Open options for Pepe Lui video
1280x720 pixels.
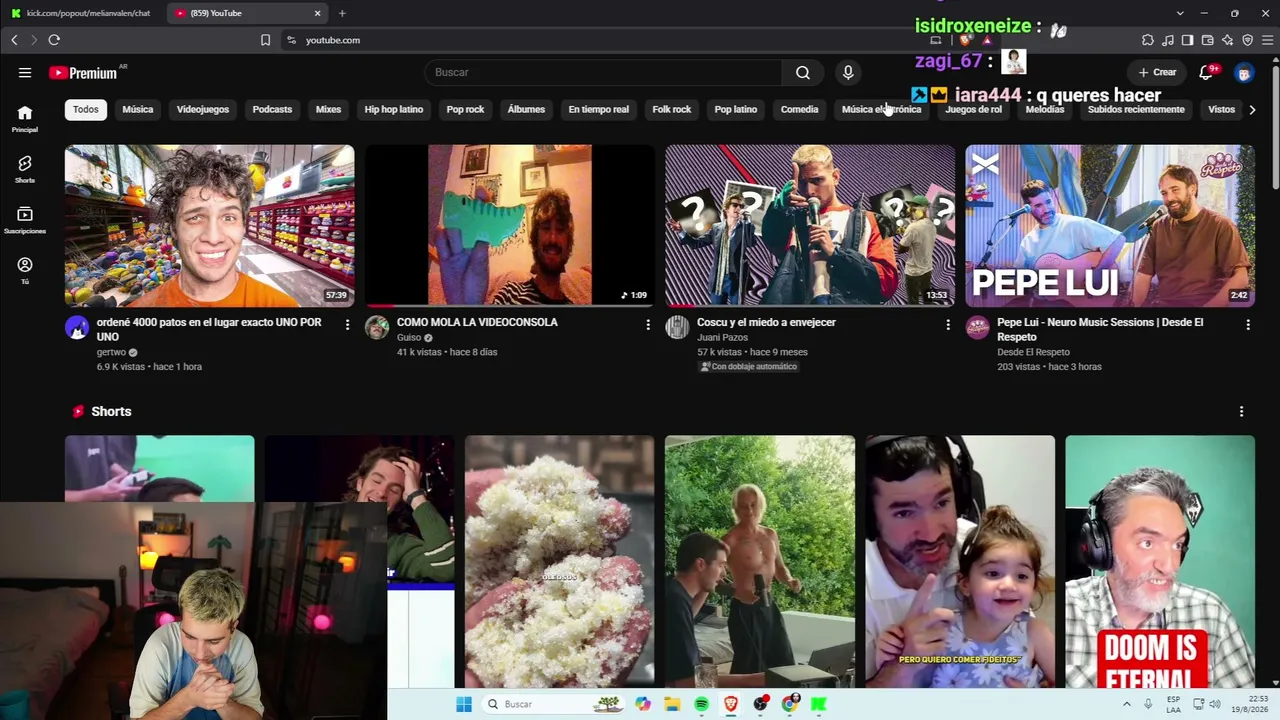[1248, 325]
